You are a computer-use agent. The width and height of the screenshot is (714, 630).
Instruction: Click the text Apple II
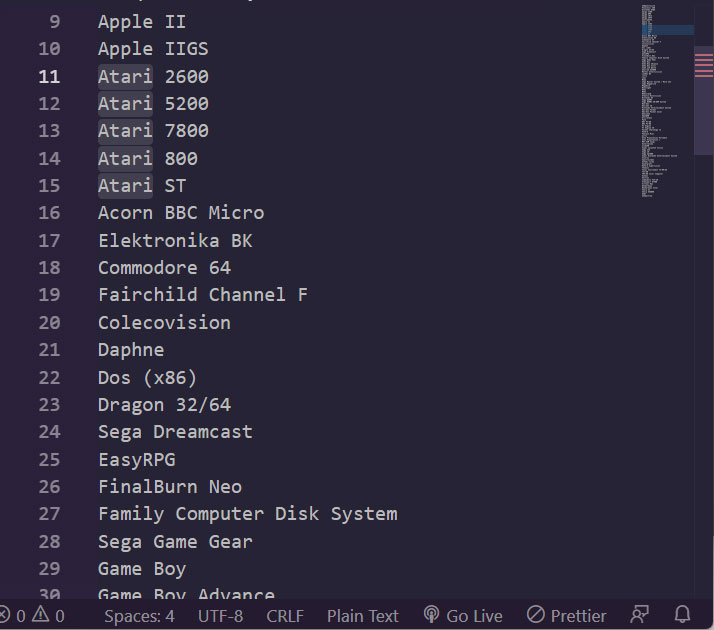point(142,22)
